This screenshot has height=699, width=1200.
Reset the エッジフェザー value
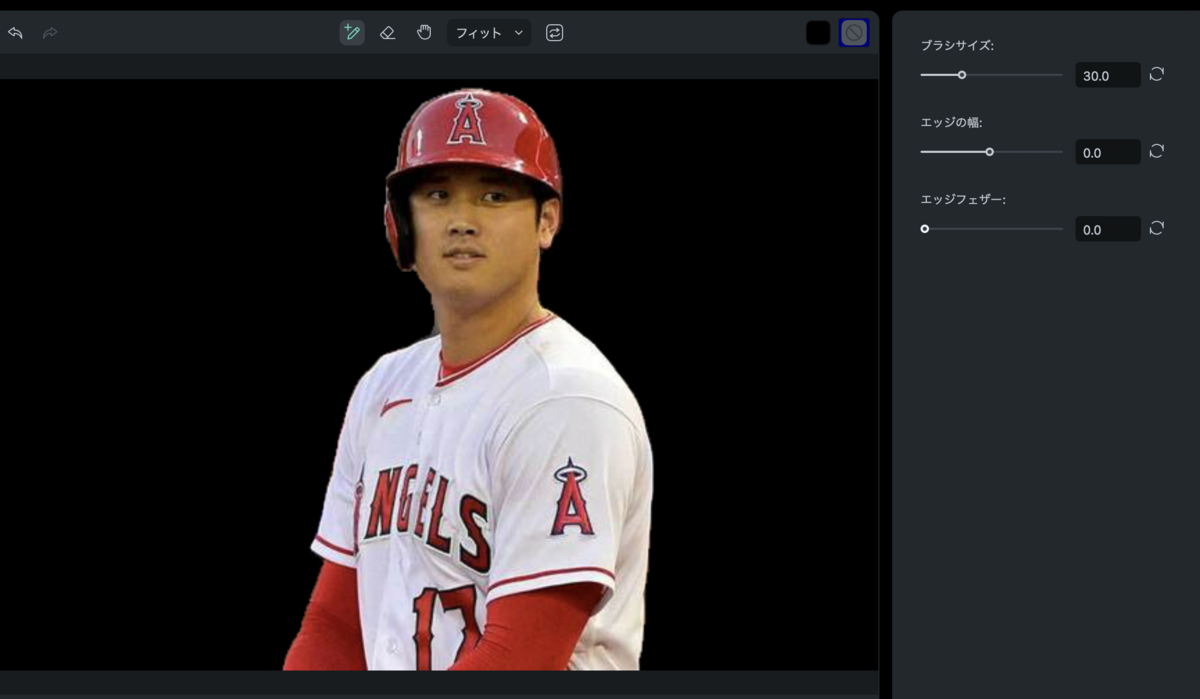(x=1157, y=228)
